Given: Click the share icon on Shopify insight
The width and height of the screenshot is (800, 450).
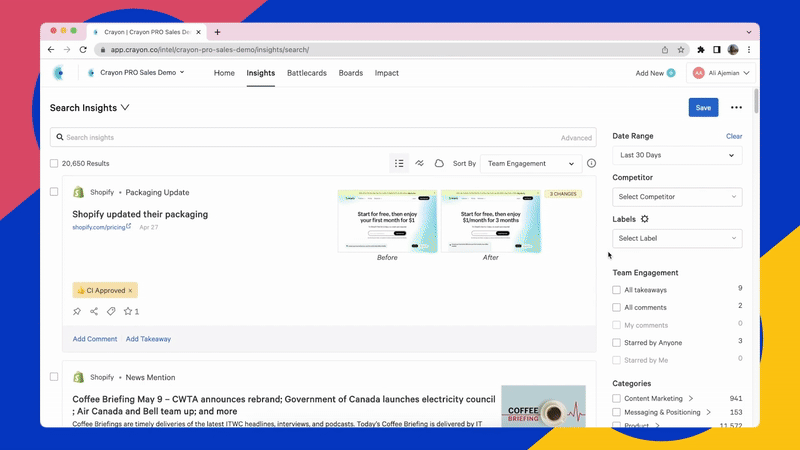Looking at the screenshot, I should pyautogui.click(x=94, y=311).
